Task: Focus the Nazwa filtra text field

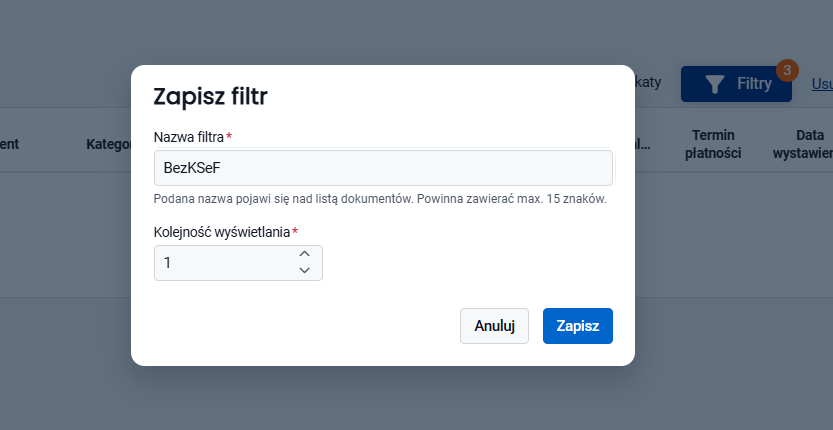Action: (383, 168)
